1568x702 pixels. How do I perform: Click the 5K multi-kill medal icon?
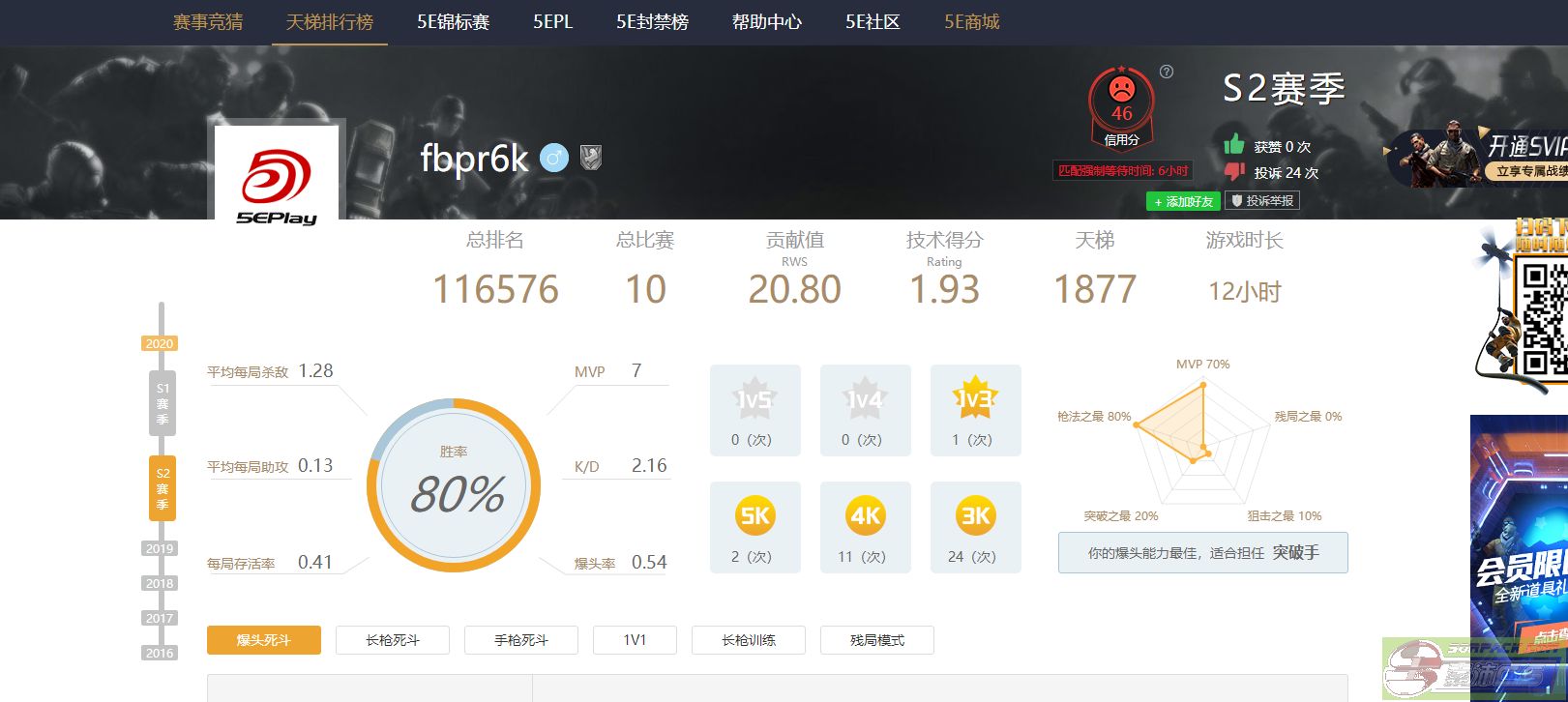pyautogui.click(x=754, y=516)
